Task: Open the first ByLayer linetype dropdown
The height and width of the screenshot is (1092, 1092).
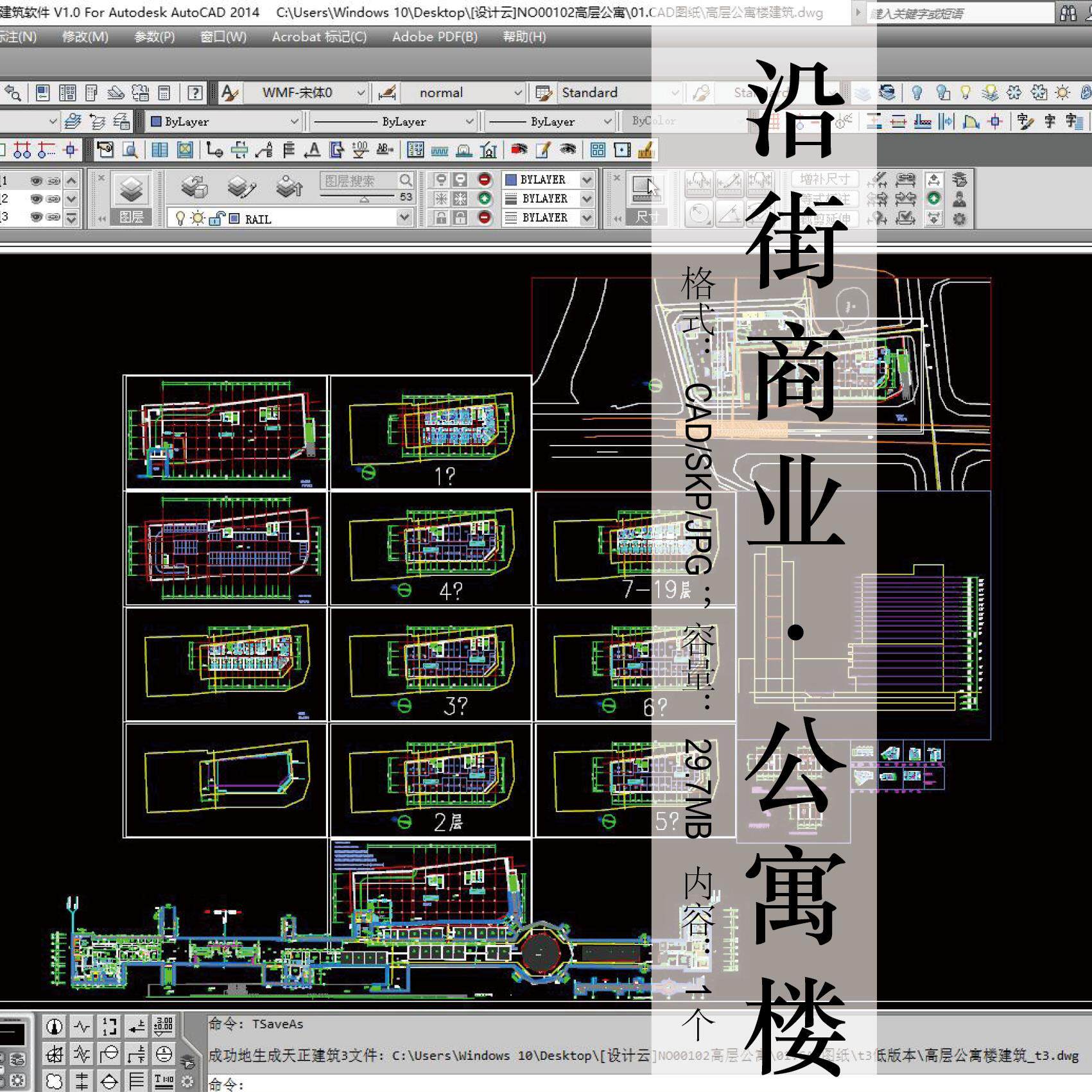Action: [x=393, y=121]
